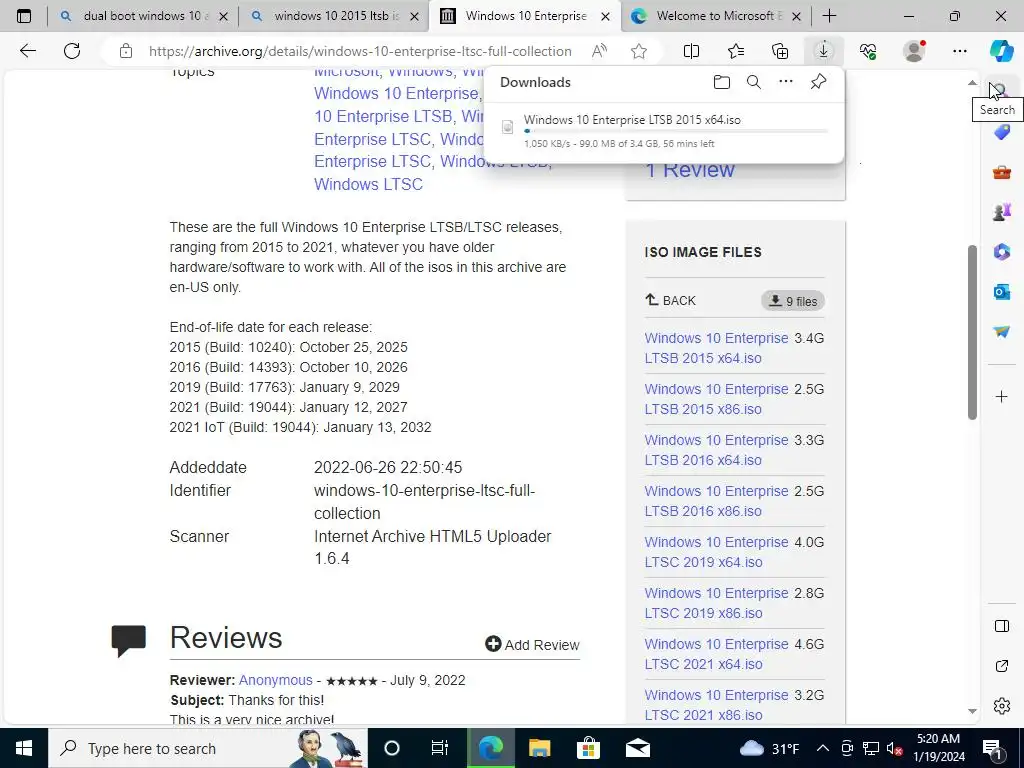Image resolution: width=1024 pixels, height=768 pixels.
Task: Close the Welcome to Microsoft Edge tab
Action: click(x=796, y=17)
